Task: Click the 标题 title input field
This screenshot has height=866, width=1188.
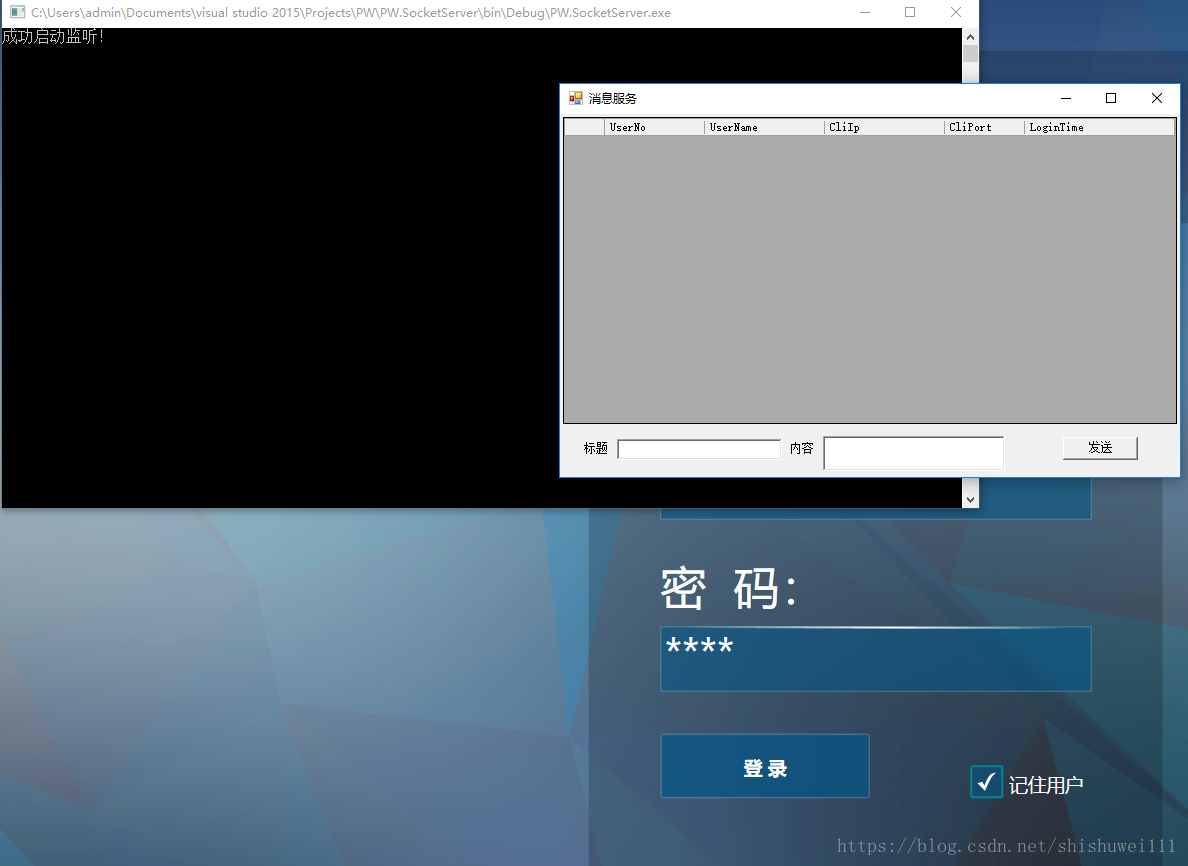Action: tap(699, 449)
